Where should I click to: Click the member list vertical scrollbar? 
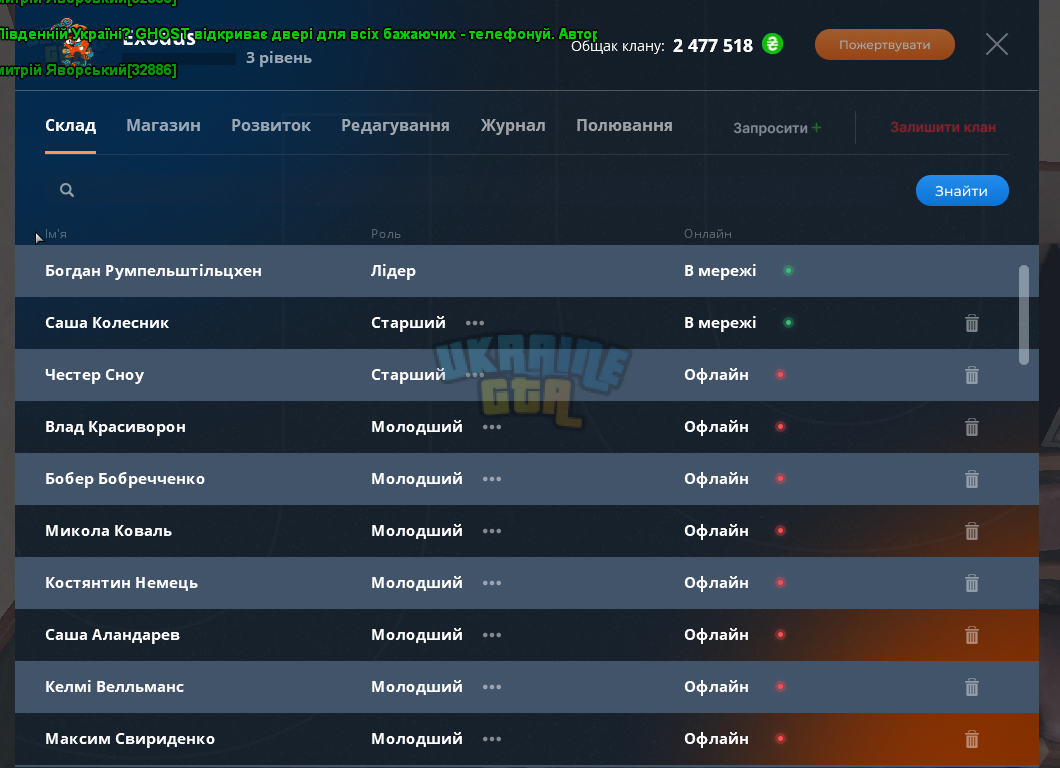[x=1023, y=315]
